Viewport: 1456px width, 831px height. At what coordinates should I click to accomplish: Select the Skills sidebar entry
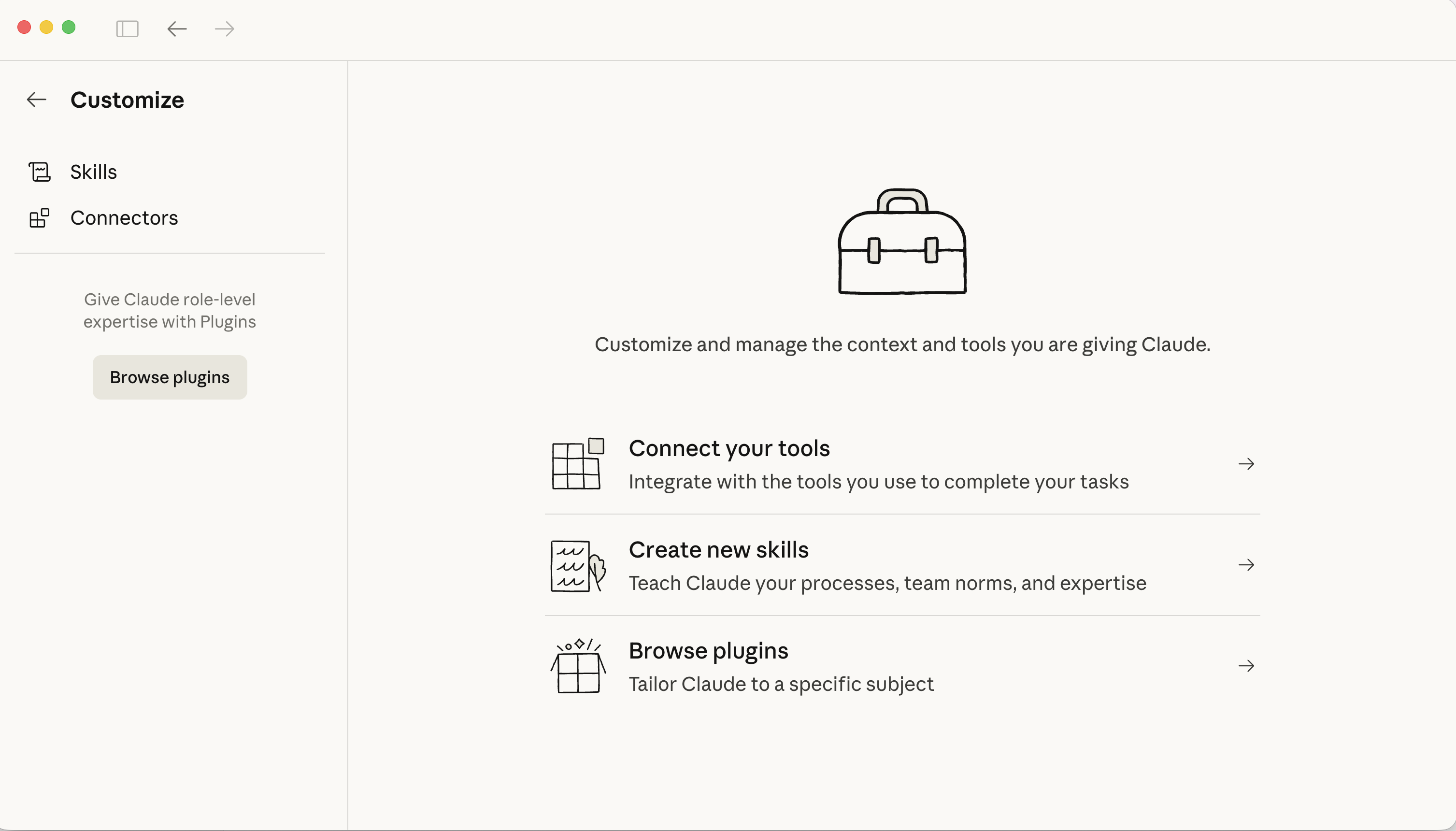93,171
